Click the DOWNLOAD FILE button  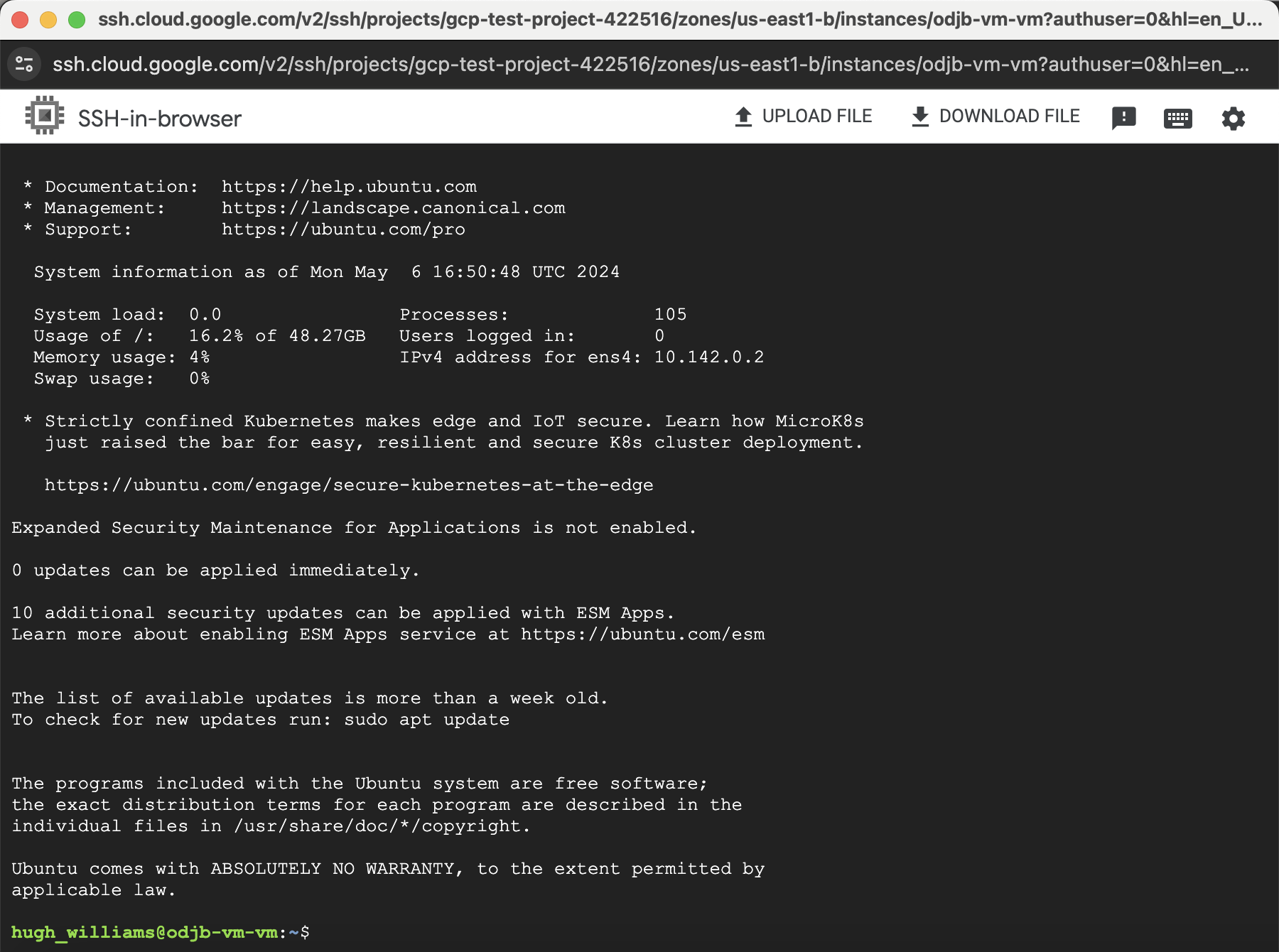pos(995,117)
